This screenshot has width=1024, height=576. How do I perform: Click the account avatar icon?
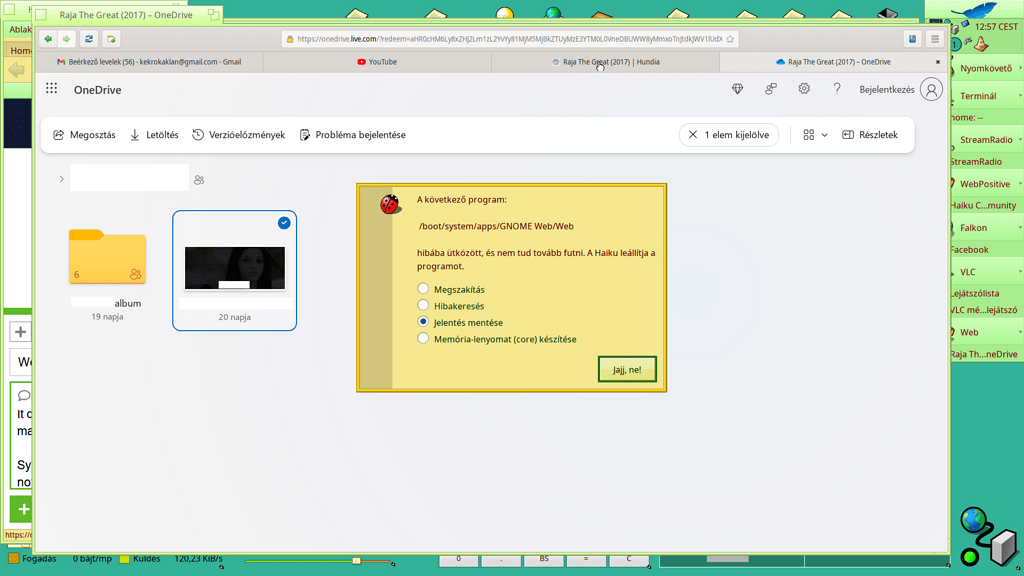(x=931, y=89)
